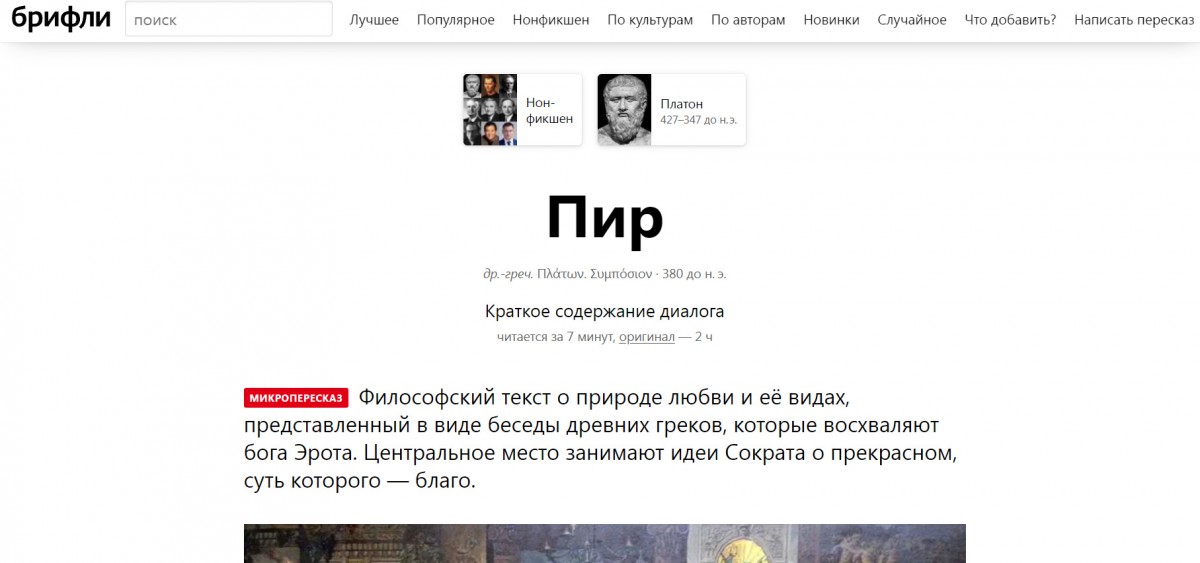Screen dimensions: 1200x563
Task: Open the Лучшее menu item
Action: (x=374, y=20)
